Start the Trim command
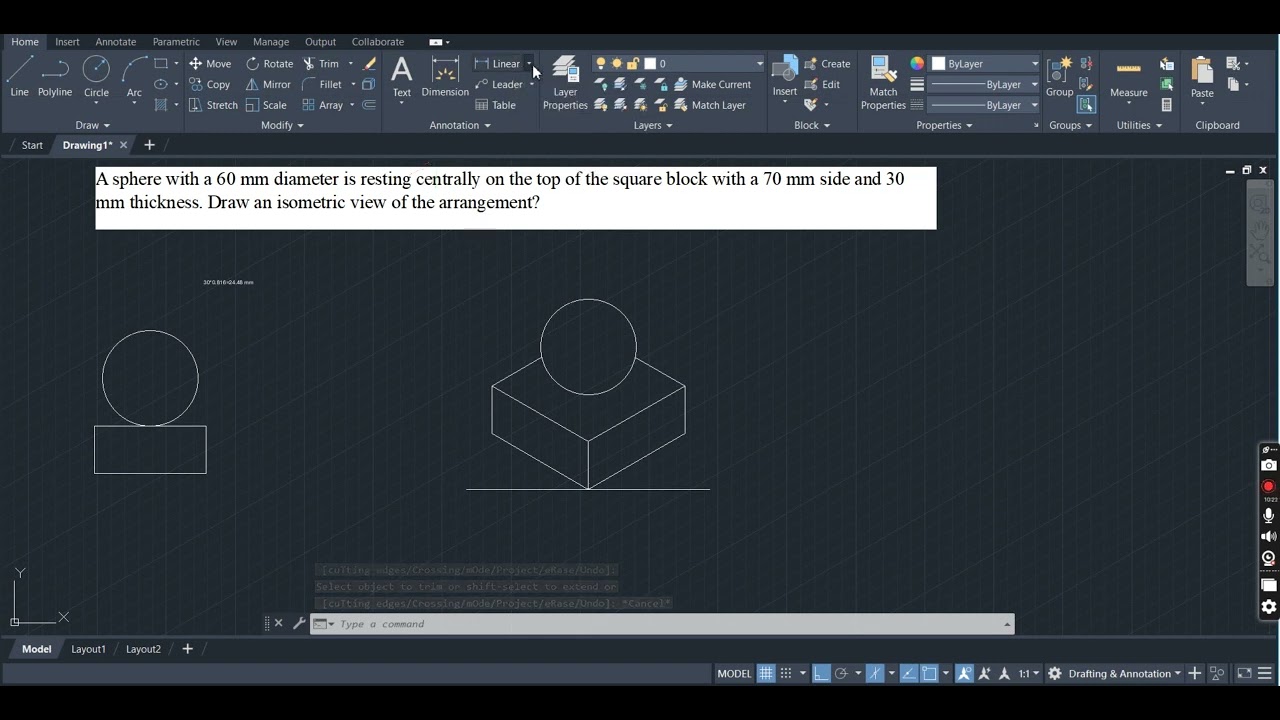Screen dimensions: 1280x720 321,63
